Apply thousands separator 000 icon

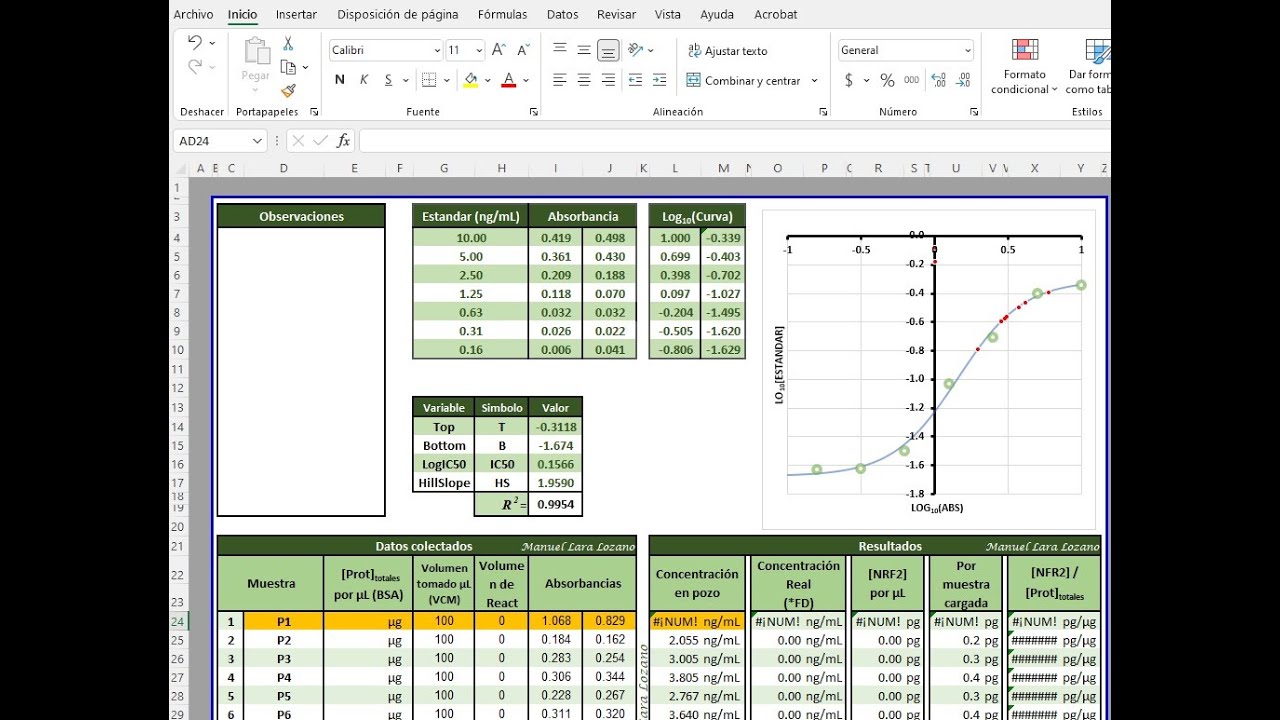911,80
